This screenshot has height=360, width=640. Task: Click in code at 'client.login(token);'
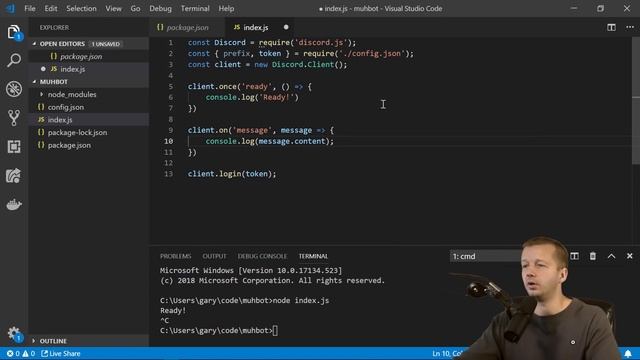pos(232,174)
